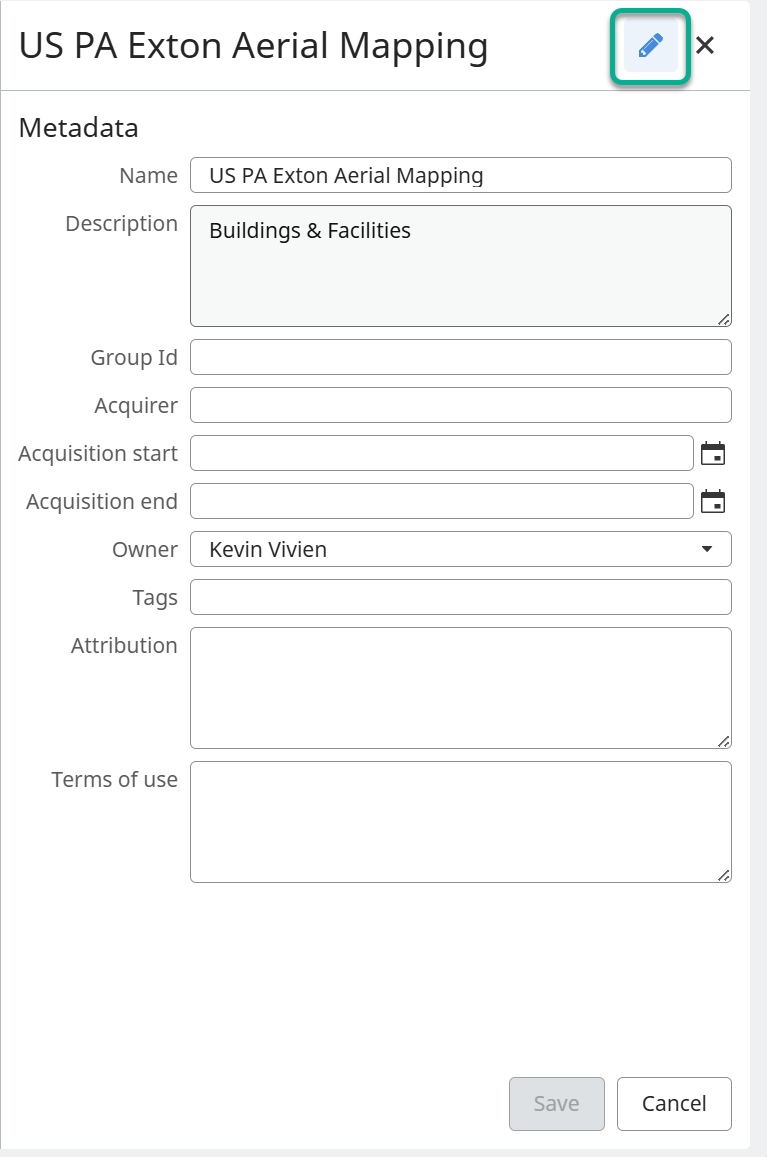Viewport: 767px width, 1157px height.
Task: Click the Terms of use resize corner
Action: click(x=723, y=875)
